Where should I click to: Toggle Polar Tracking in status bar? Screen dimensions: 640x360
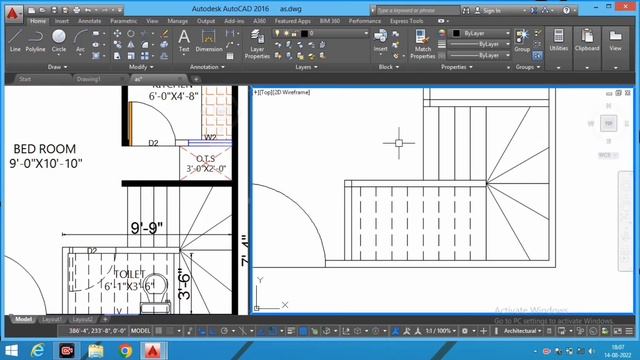coord(224,331)
